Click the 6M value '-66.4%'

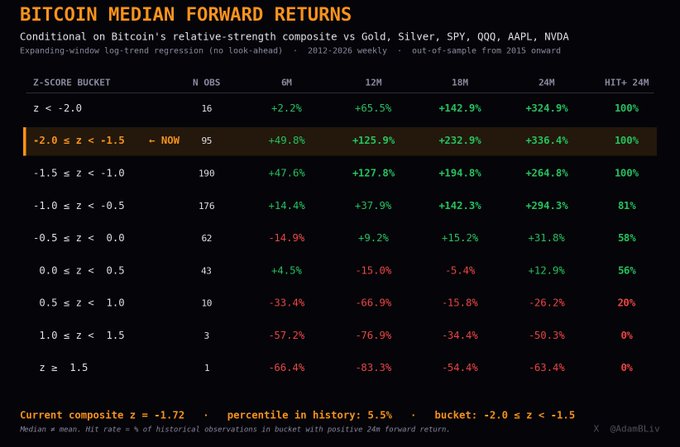[x=287, y=368]
